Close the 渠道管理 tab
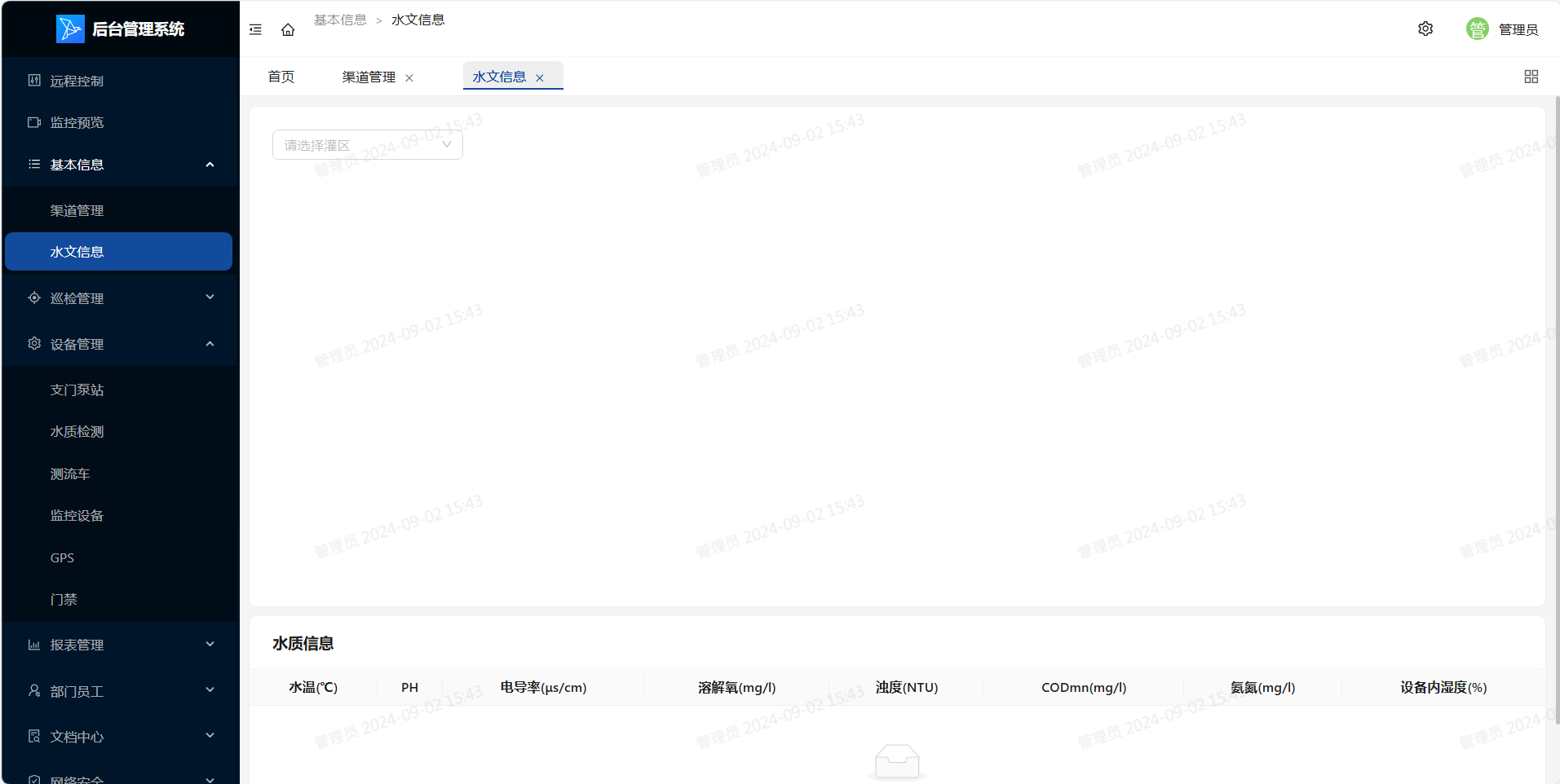 [x=409, y=77]
